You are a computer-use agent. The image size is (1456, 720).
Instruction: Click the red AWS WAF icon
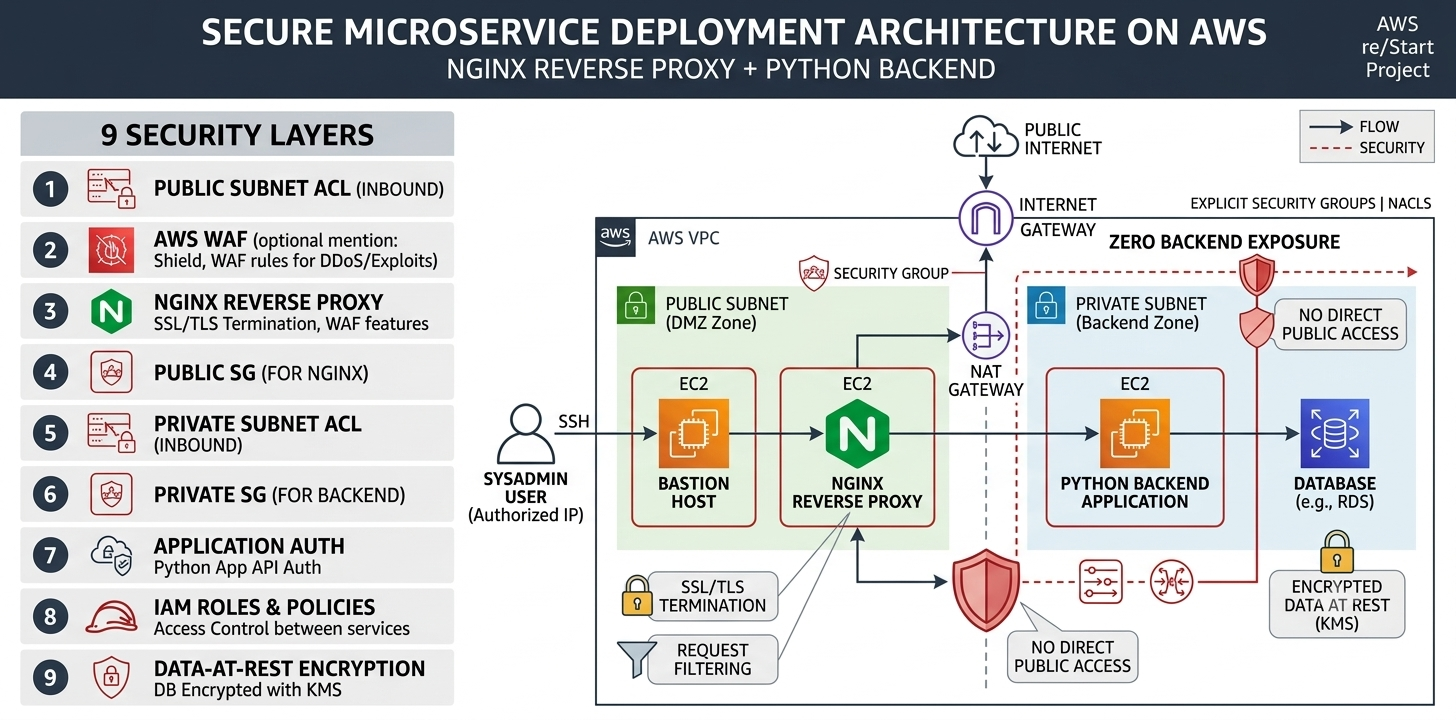pyautogui.click(x=110, y=250)
